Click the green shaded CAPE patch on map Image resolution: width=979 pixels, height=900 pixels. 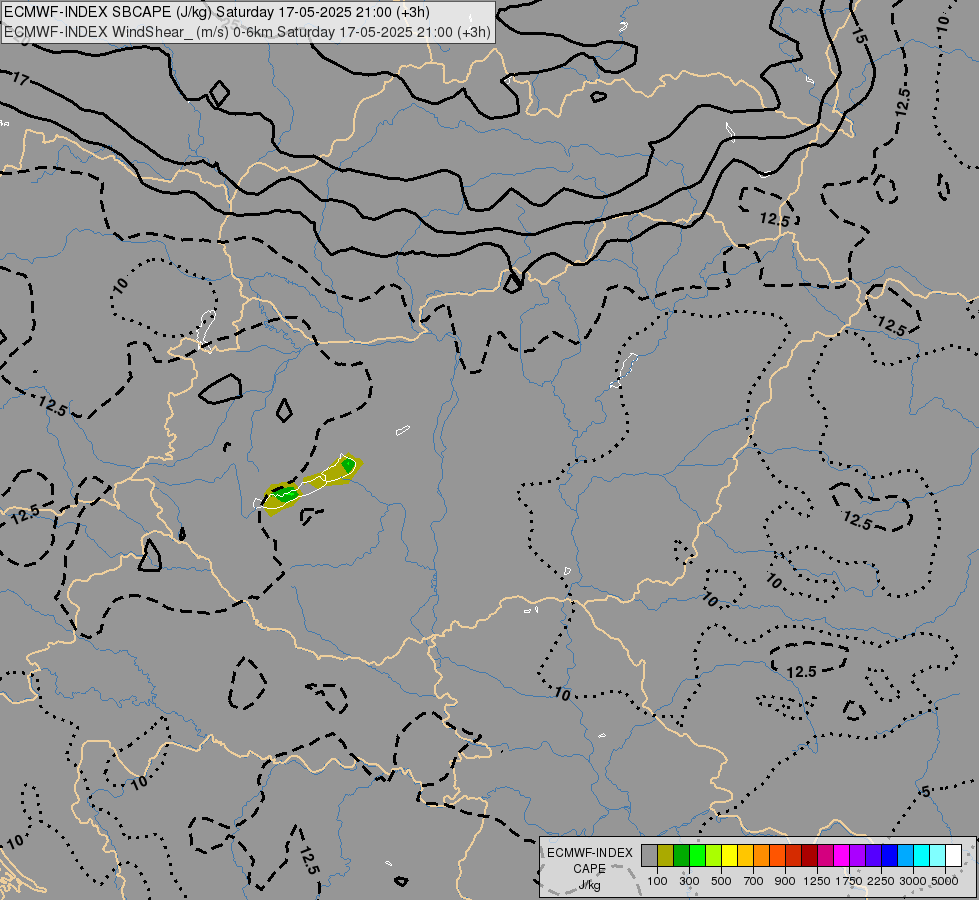285,495
